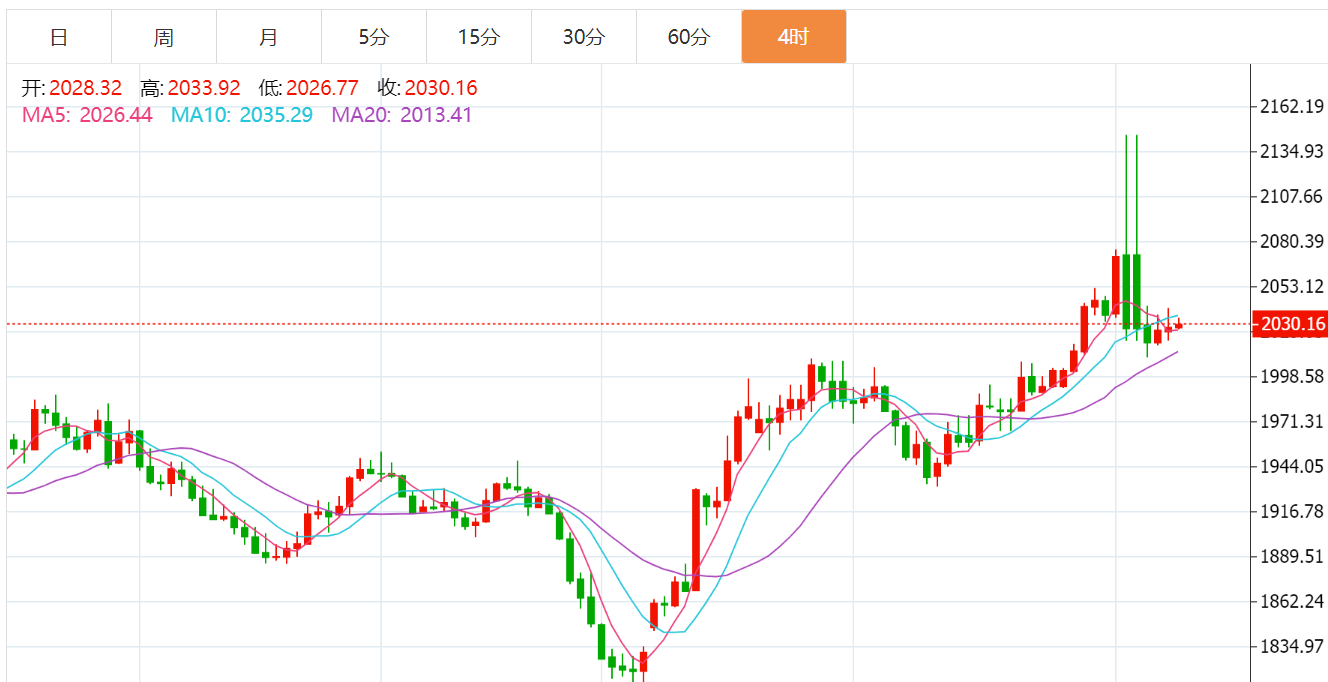Click the 1862.24 price axis label
The height and width of the screenshot is (682, 1328).
tap(1293, 601)
